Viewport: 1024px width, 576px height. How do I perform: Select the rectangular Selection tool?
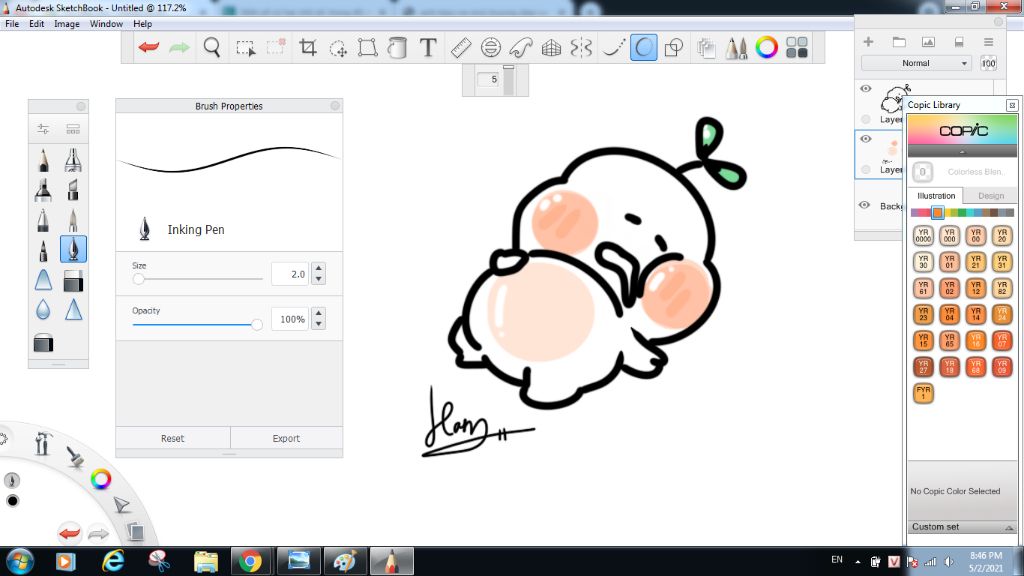[246, 48]
